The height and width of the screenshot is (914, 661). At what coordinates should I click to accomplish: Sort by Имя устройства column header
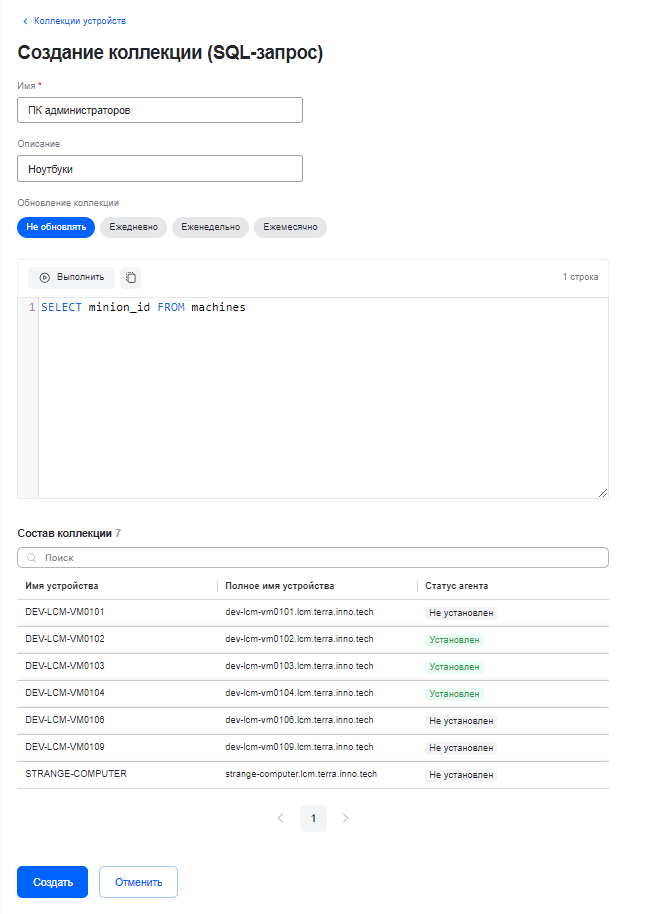(x=62, y=586)
